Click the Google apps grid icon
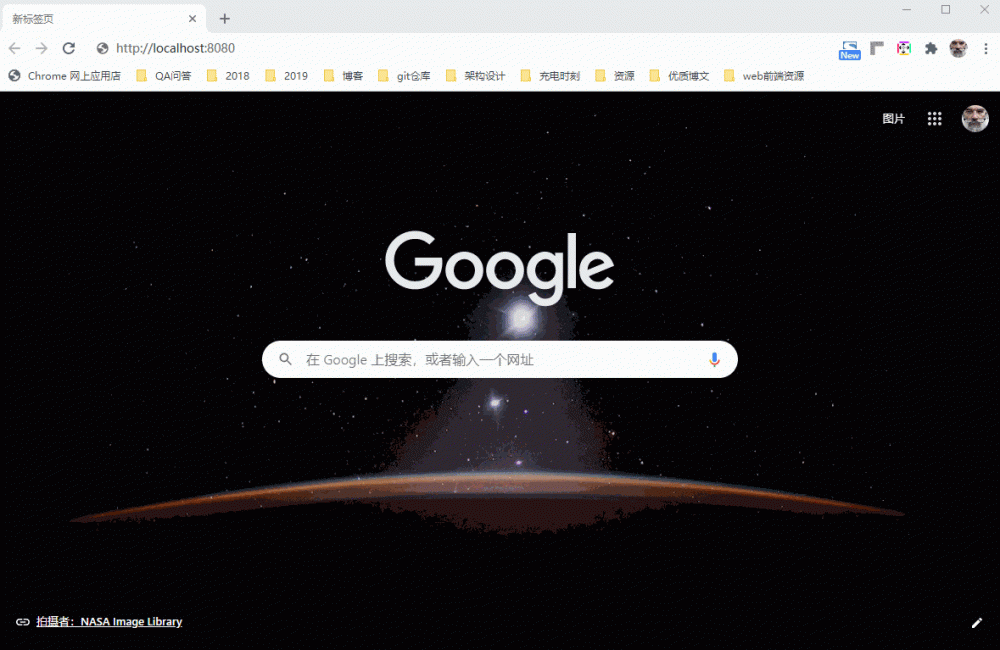Image resolution: width=1000 pixels, height=650 pixels. coord(935,118)
